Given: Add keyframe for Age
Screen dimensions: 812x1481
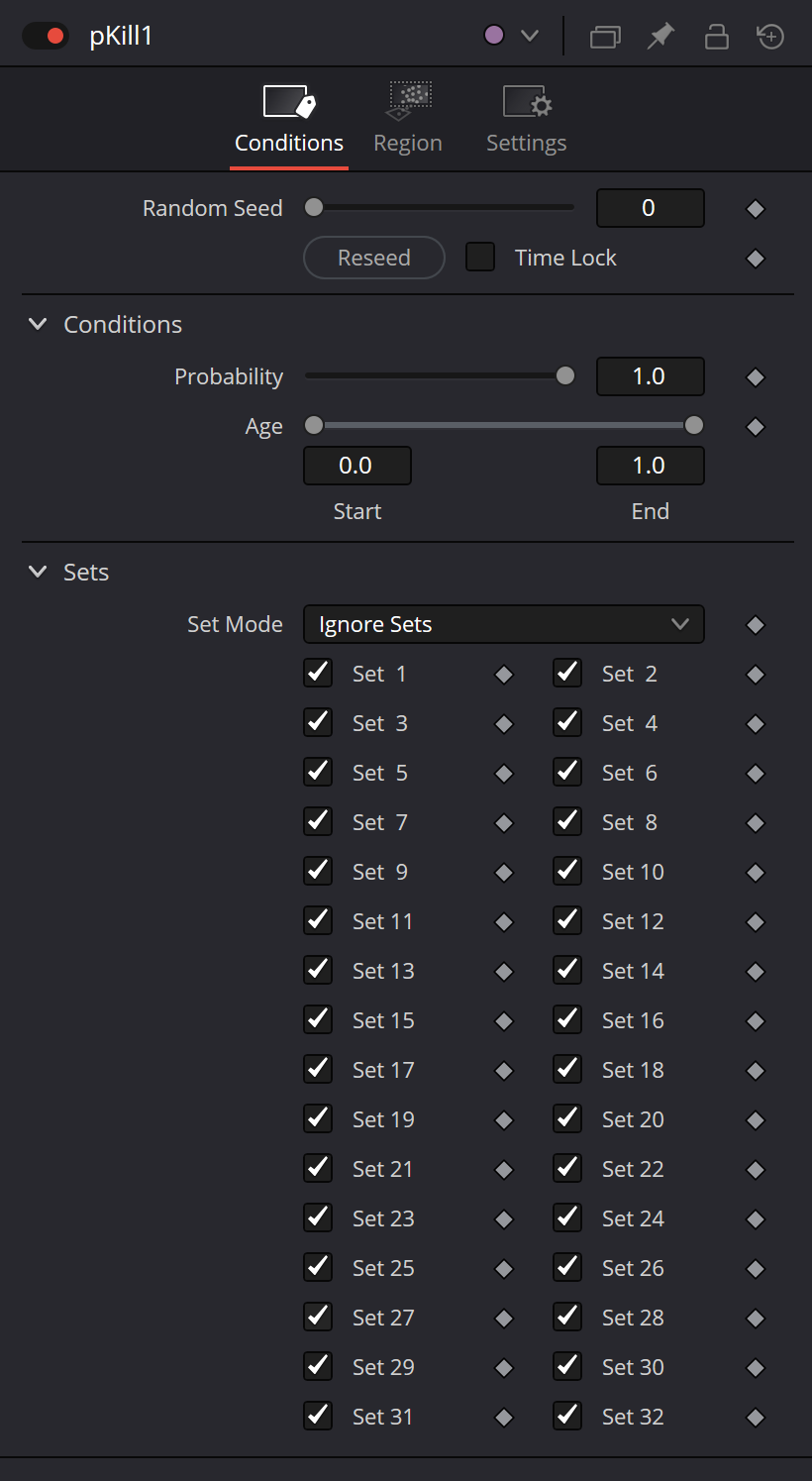Looking at the screenshot, I should pyautogui.click(x=756, y=427).
